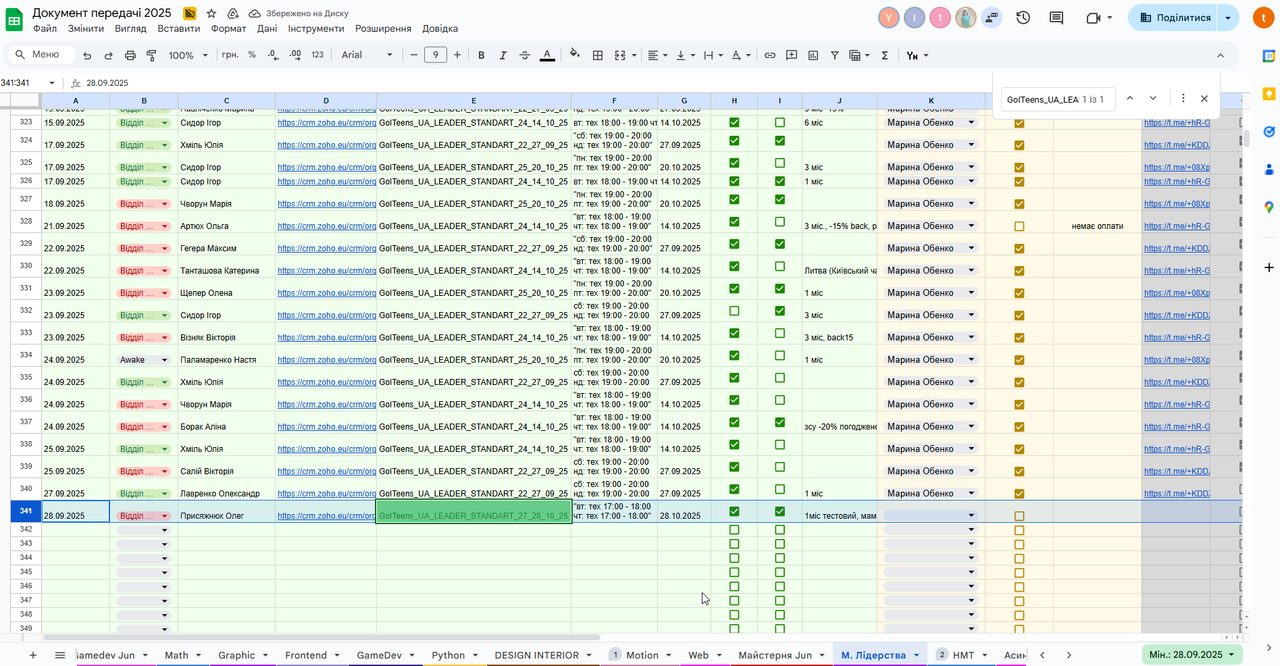Open the zoom 100% dropdown

point(188,55)
